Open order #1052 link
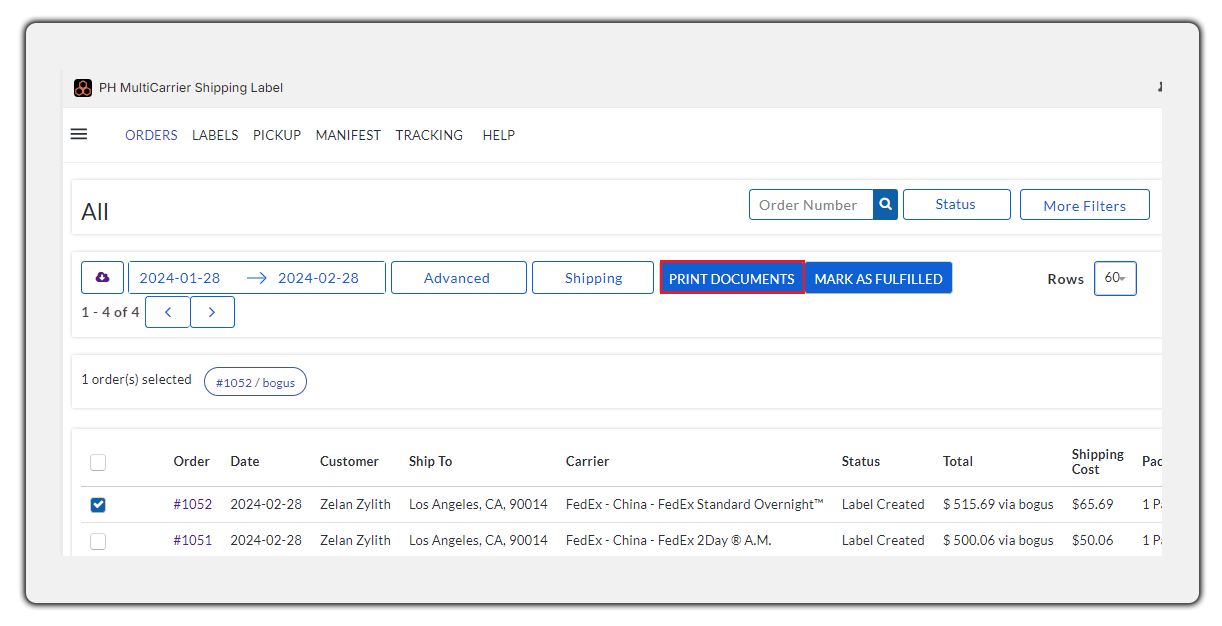The width and height of the screenshot is (1222, 626). click(192, 504)
